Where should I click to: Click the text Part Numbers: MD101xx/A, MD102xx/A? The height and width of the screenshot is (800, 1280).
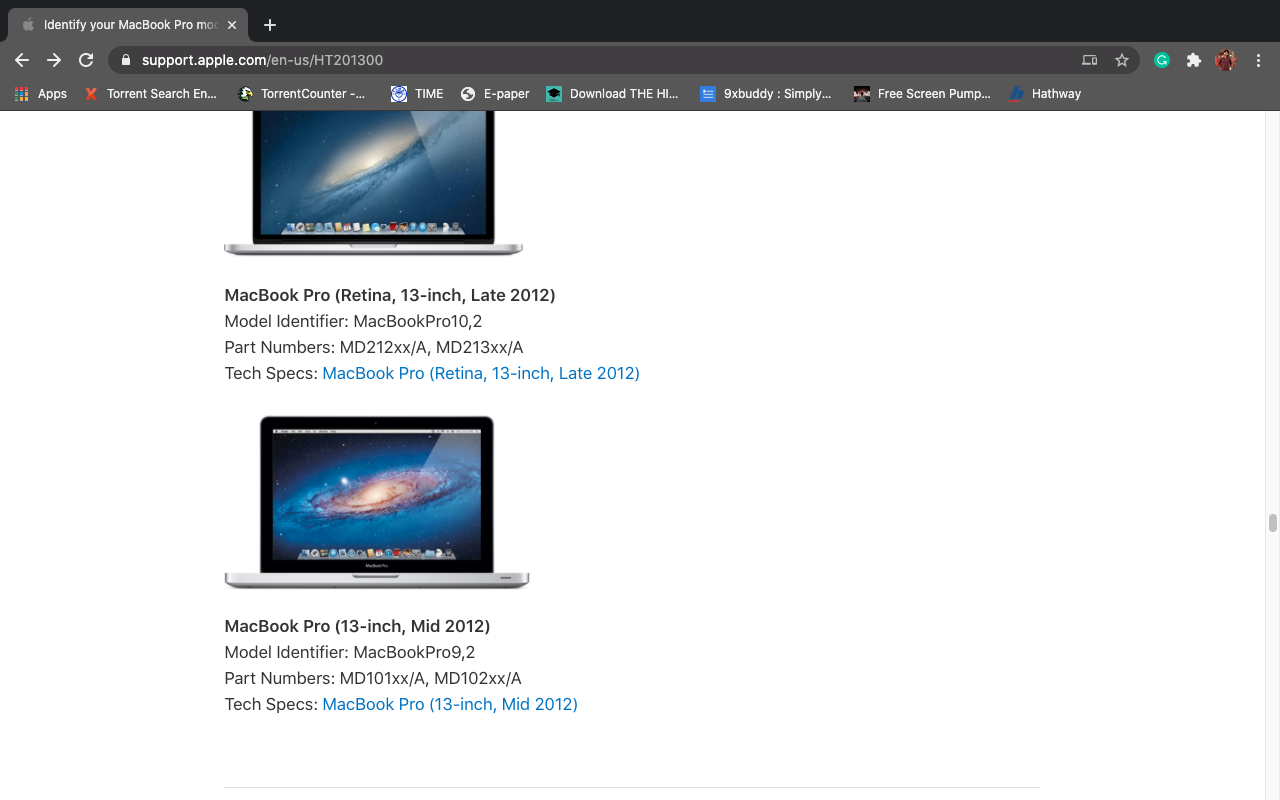click(x=373, y=678)
